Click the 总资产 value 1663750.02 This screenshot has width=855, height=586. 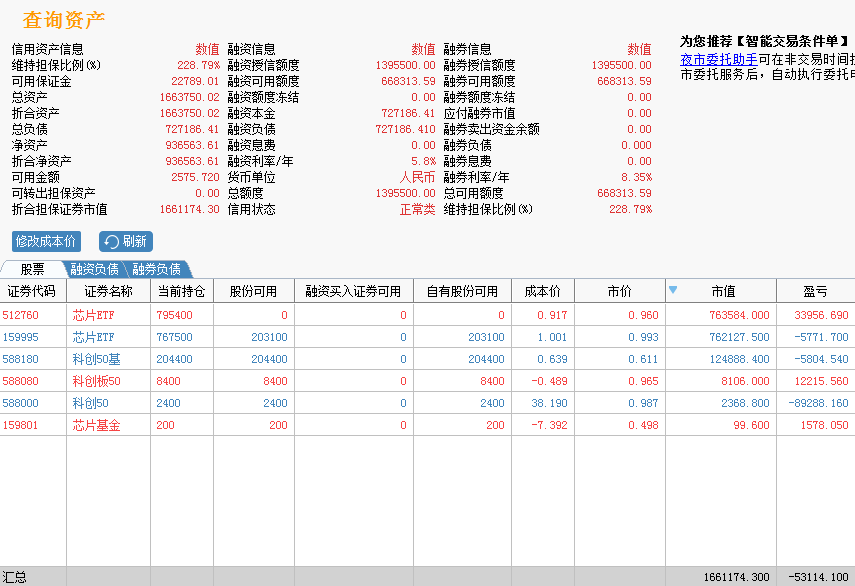pos(189,97)
